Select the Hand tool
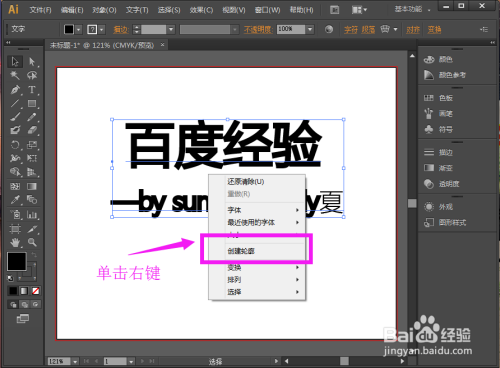500x368 pixels. pos(15,242)
